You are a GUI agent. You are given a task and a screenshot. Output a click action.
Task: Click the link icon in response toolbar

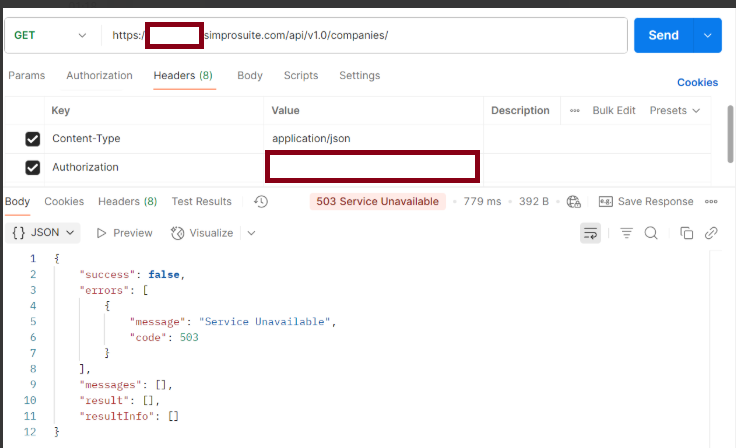coord(711,233)
